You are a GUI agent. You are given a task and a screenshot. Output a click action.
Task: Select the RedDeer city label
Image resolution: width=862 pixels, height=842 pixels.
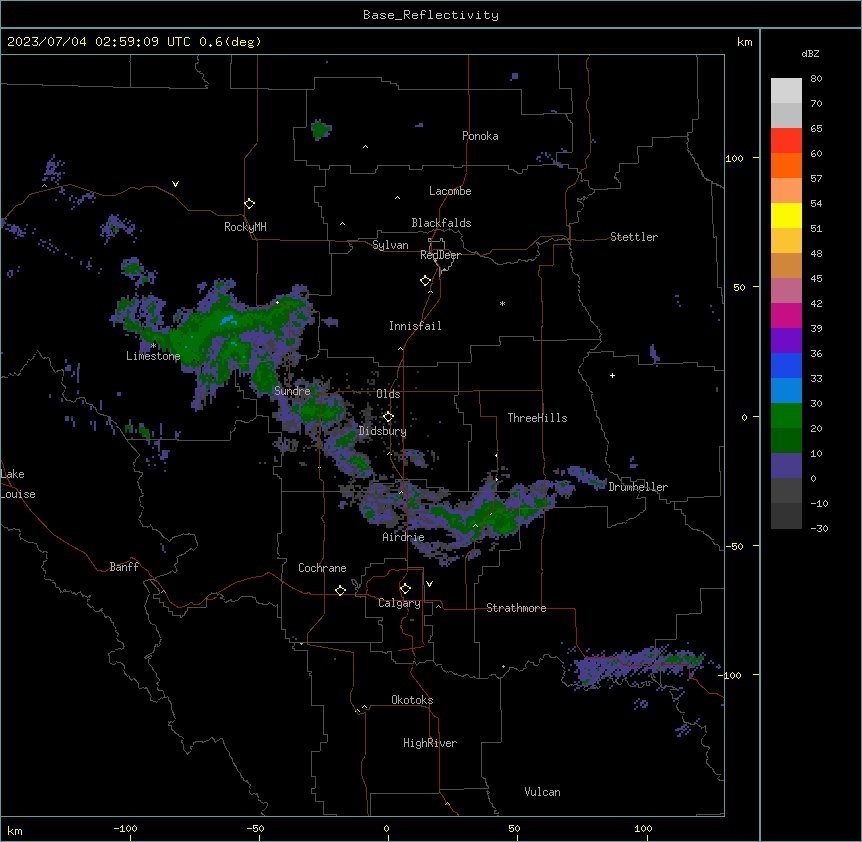tap(440, 255)
